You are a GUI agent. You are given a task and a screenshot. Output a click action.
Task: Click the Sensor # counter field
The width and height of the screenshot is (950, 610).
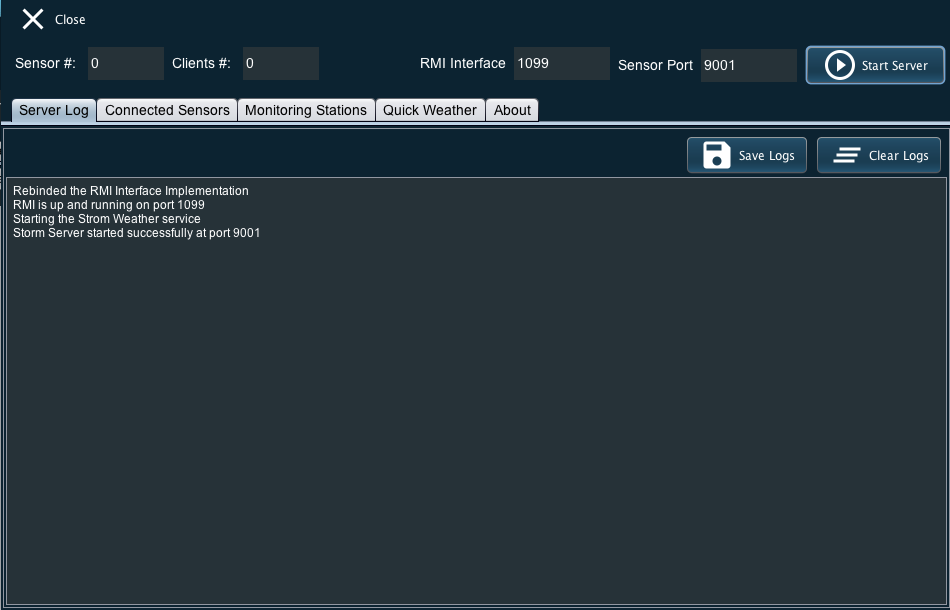[x=125, y=63]
